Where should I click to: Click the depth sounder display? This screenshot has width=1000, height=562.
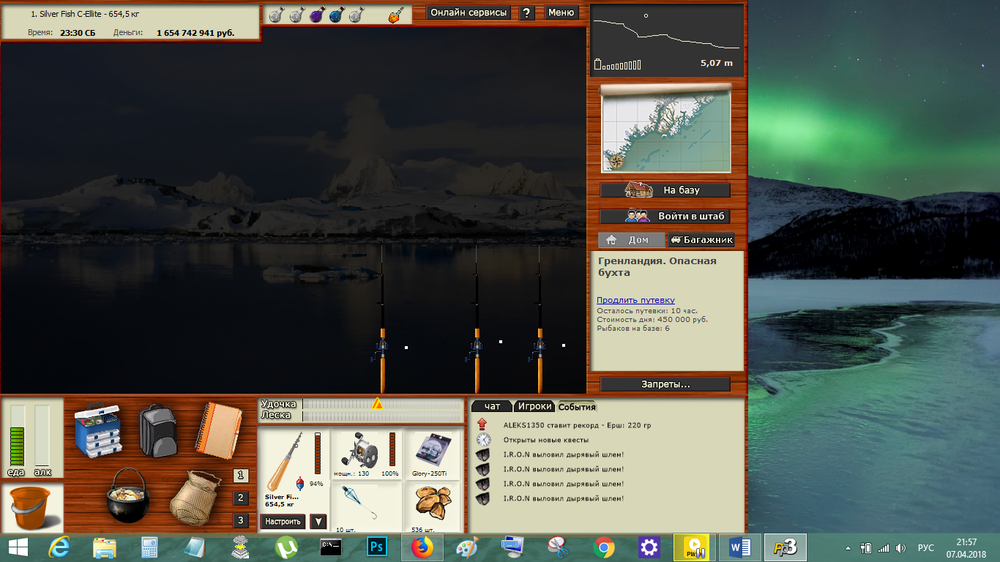tap(666, 40)
